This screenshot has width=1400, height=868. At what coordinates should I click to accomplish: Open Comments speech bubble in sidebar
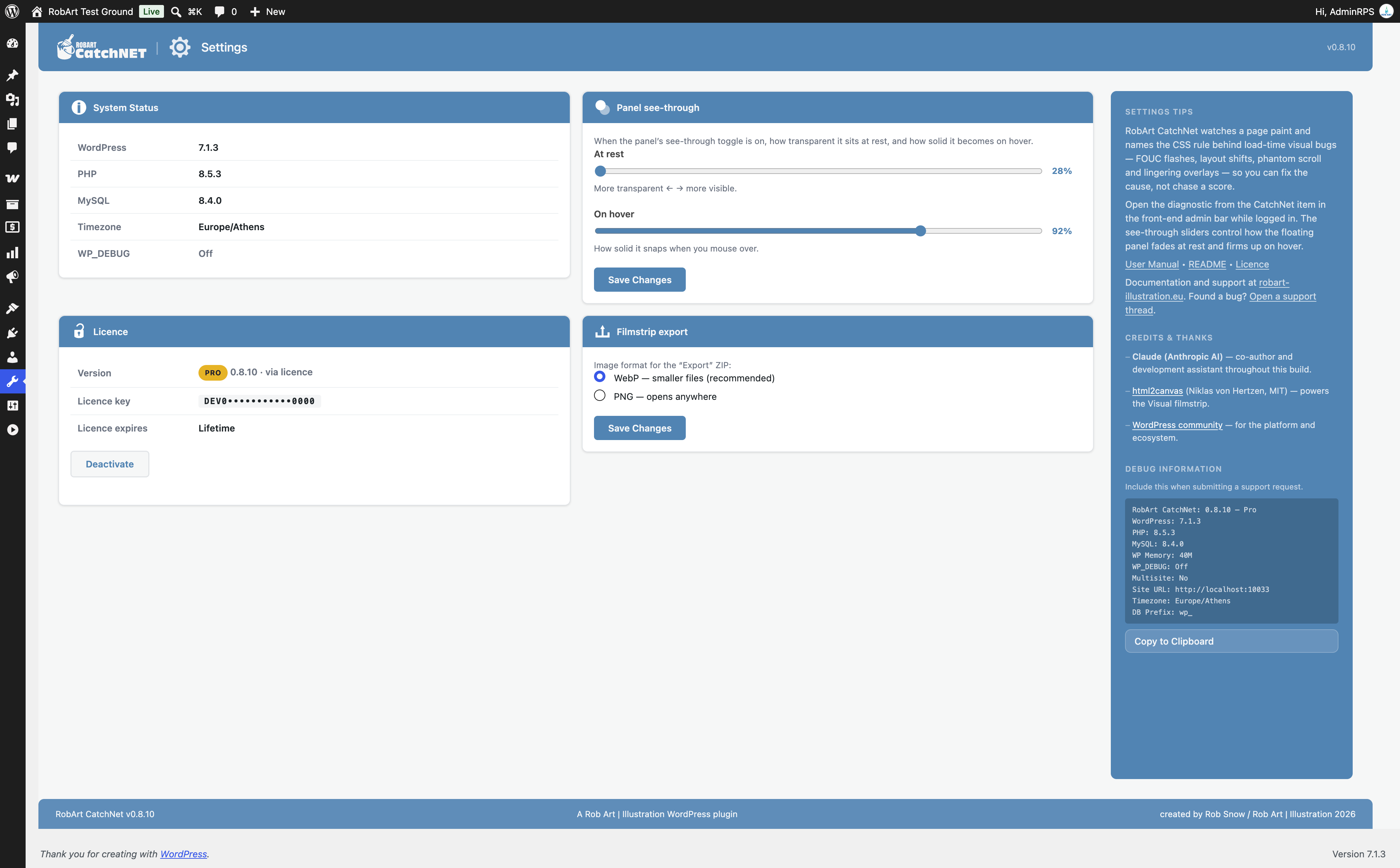[12, 148]
